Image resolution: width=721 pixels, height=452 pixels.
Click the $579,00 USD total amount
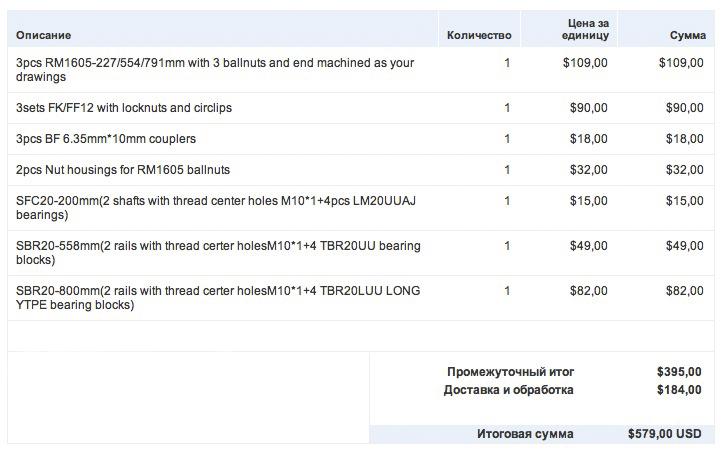pyautogui.click(x=664, y=434)
